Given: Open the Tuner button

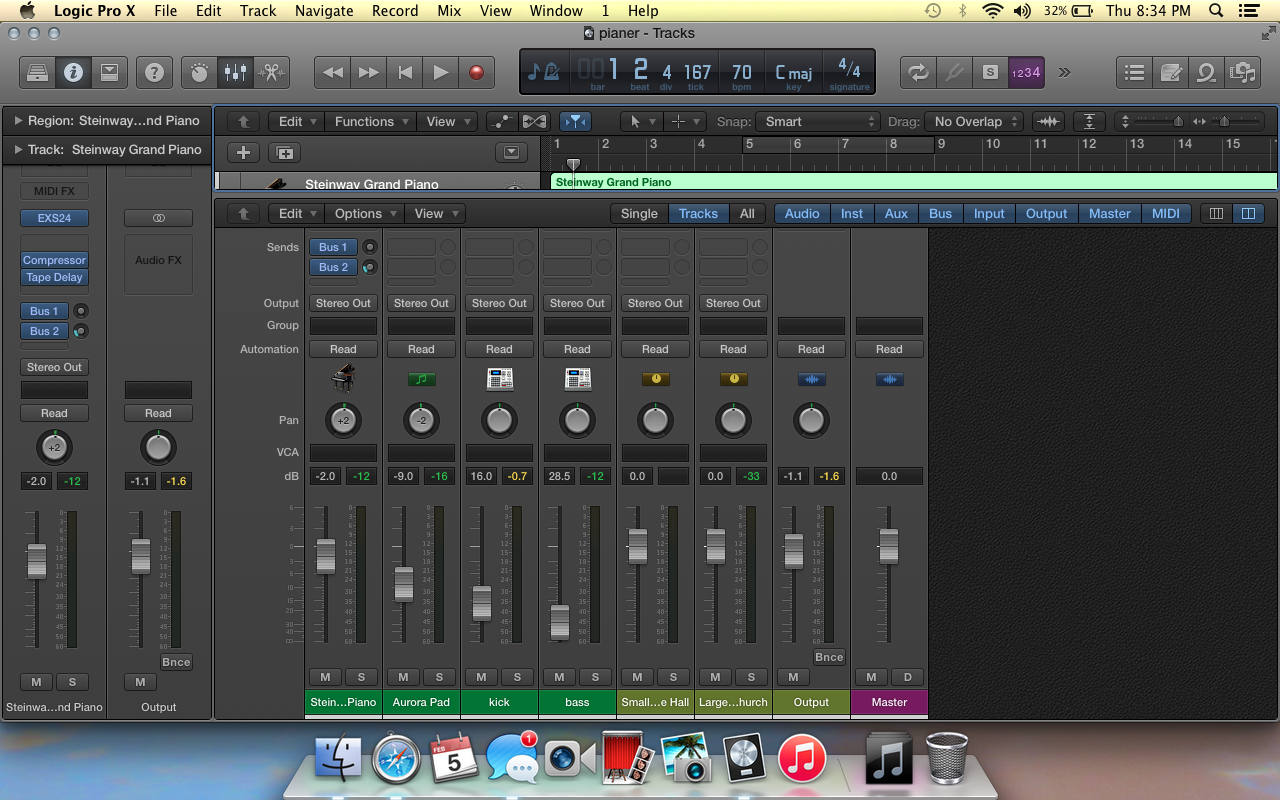Looking at the screenshot, I should [x=954, y=72].
